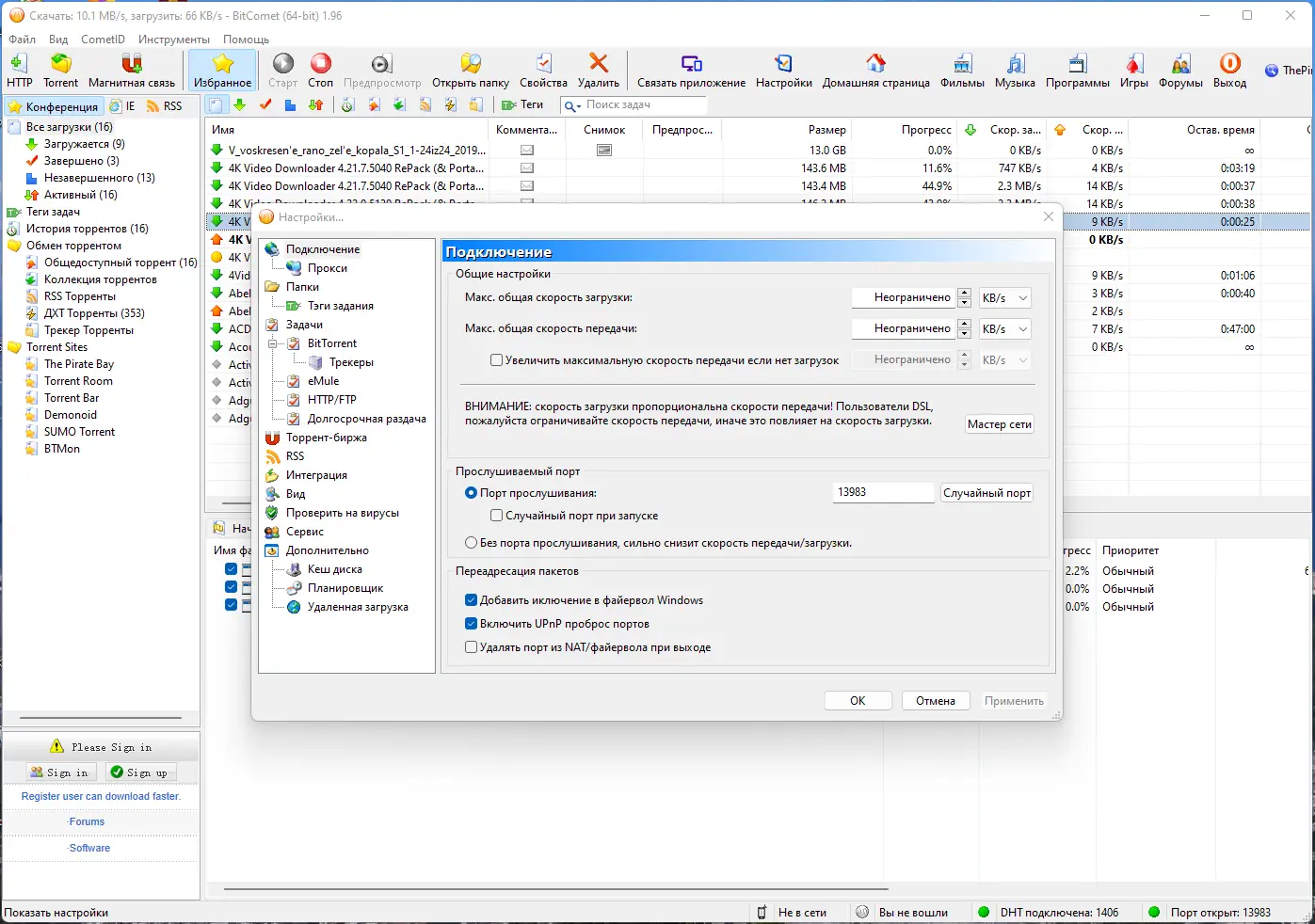Toggle the Избранное favorites panel button

[x=223, y=71]
